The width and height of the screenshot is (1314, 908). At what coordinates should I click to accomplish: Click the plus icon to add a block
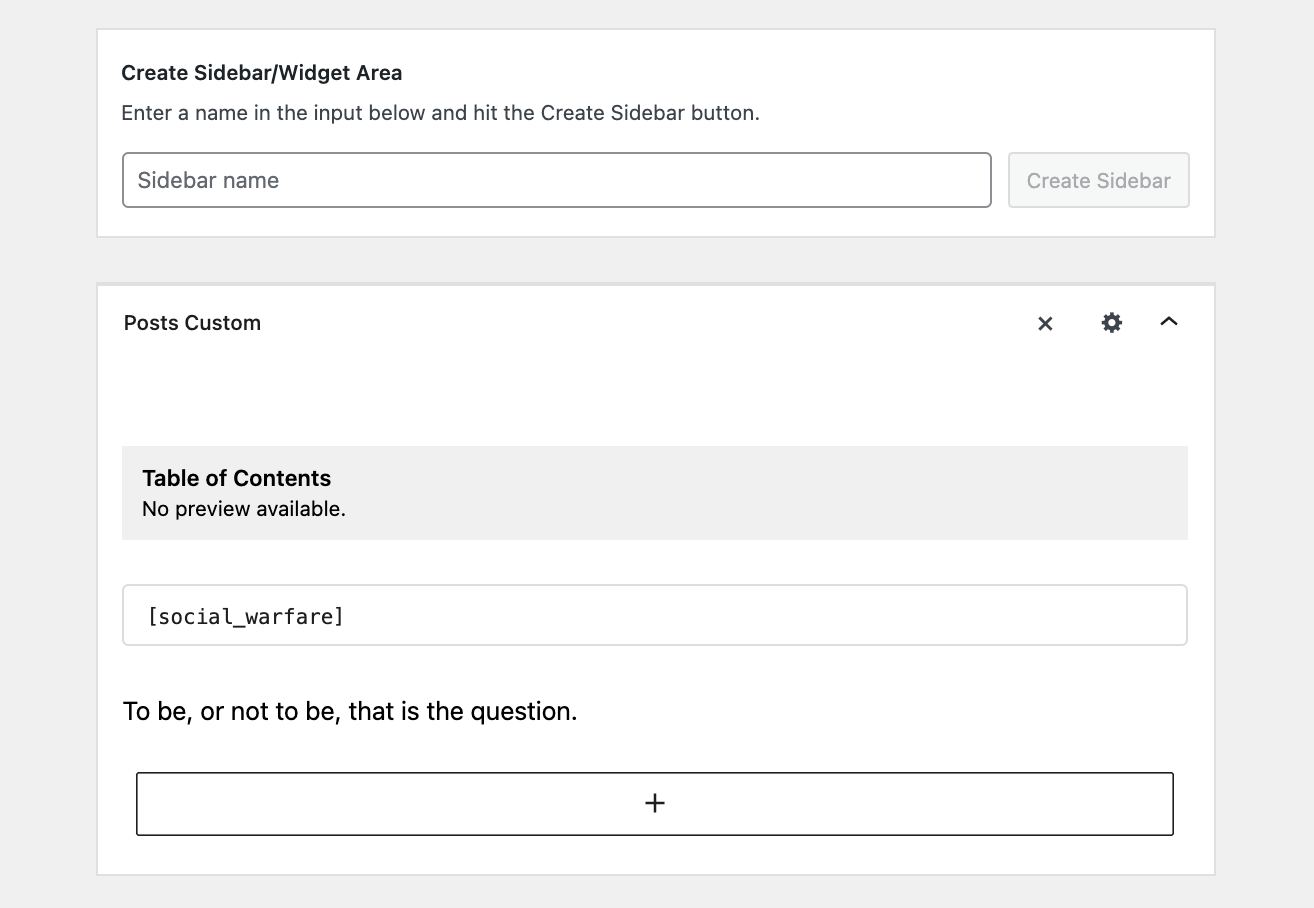[x=655, y=803]
